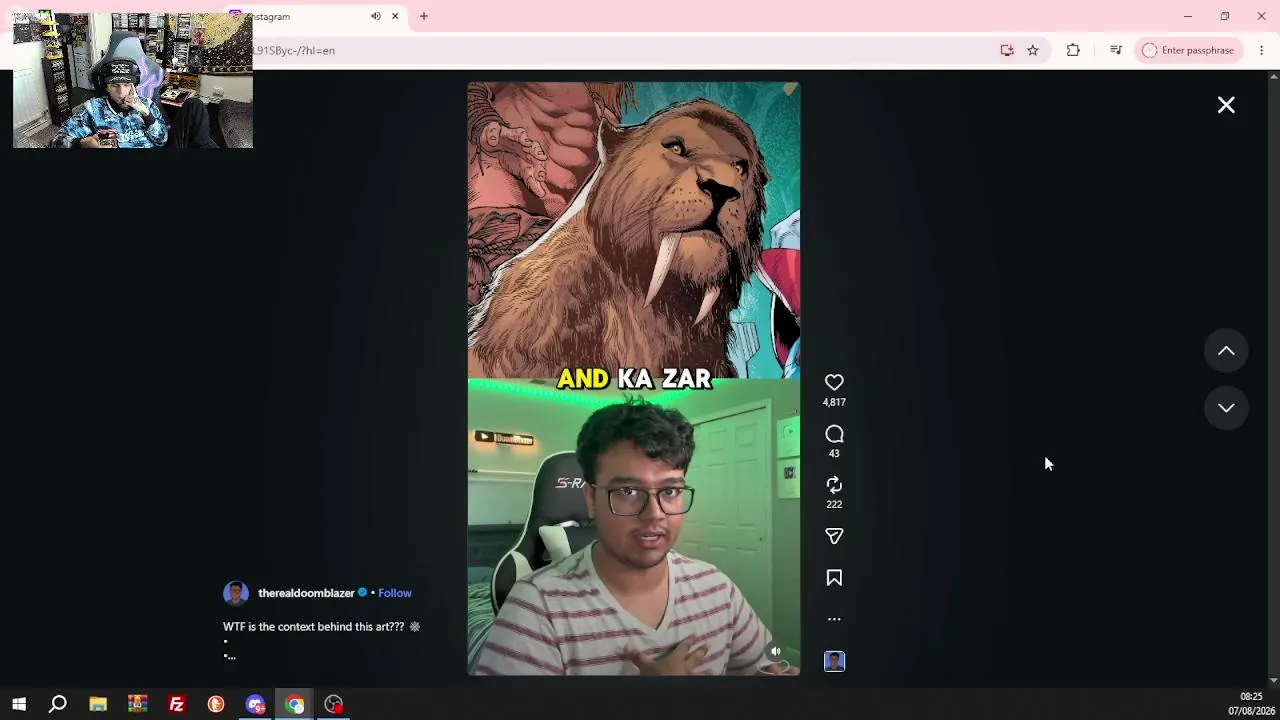Bookmark this page with the star icon
The height and width of the screenshot is (720, 1280).
1033,50
